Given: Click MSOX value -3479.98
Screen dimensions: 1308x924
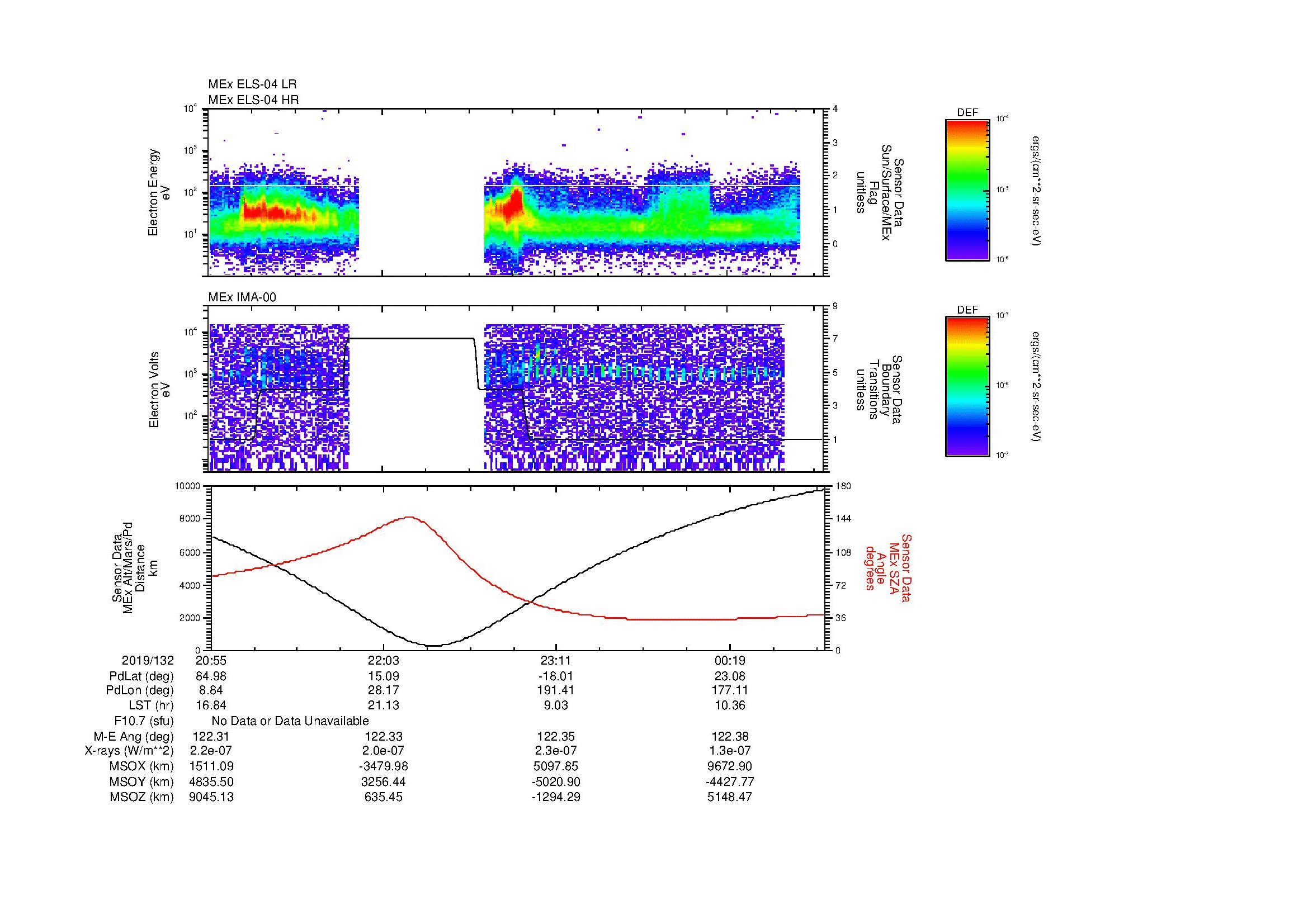Looking at the screenshot, I should [384, 766].
